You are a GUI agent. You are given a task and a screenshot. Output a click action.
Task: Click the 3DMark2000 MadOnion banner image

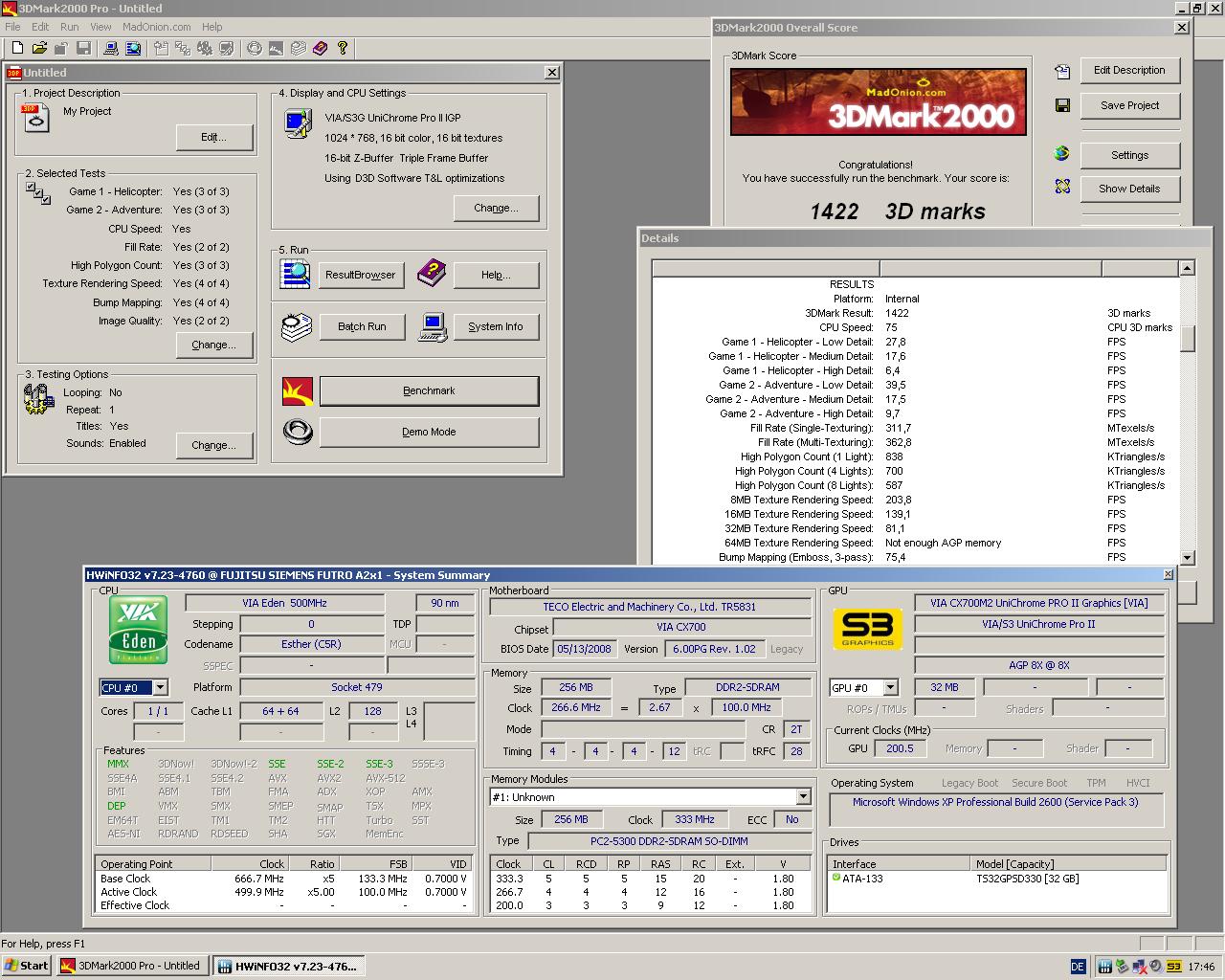click(879, 101)
